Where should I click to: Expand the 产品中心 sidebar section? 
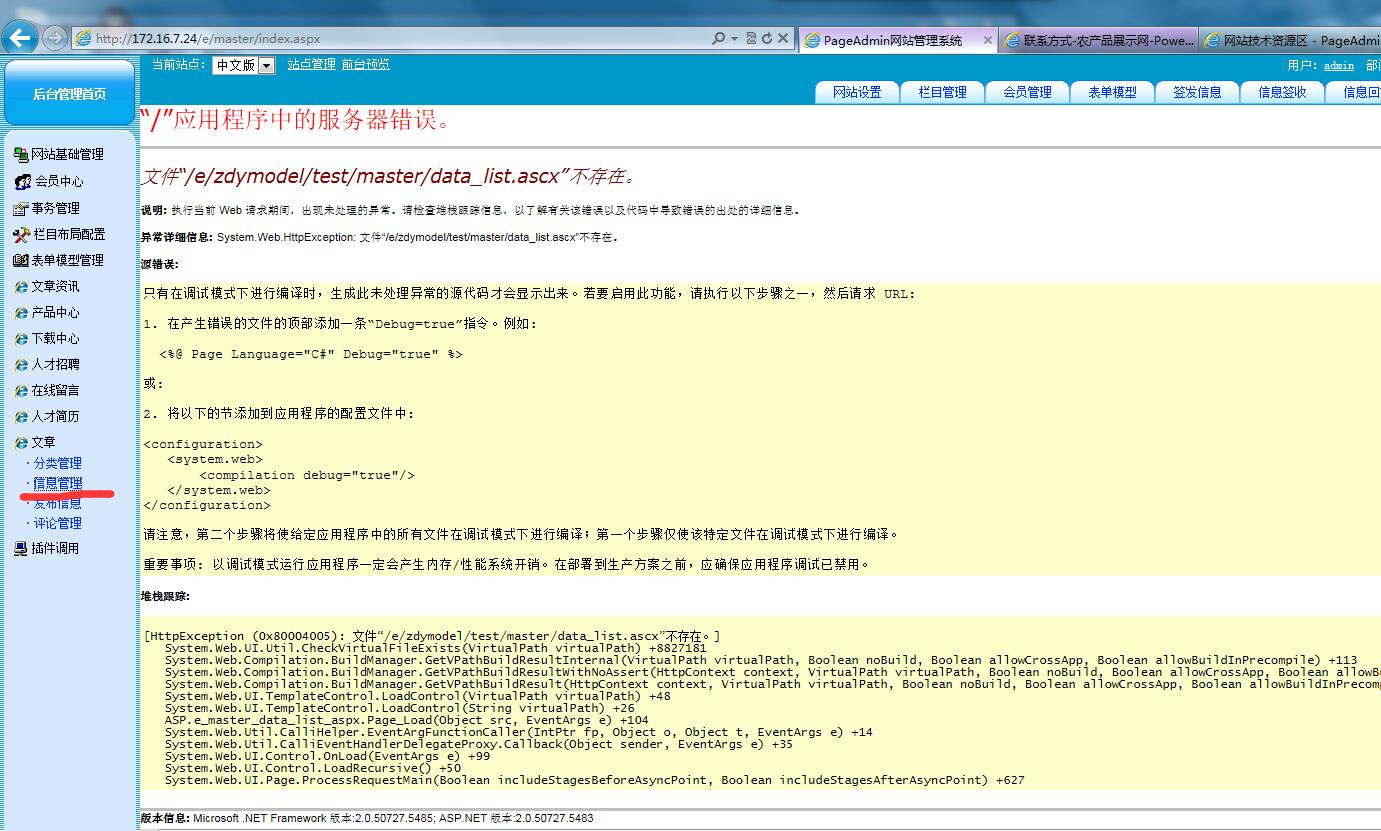pyautogui.click(x=54, y=312)
